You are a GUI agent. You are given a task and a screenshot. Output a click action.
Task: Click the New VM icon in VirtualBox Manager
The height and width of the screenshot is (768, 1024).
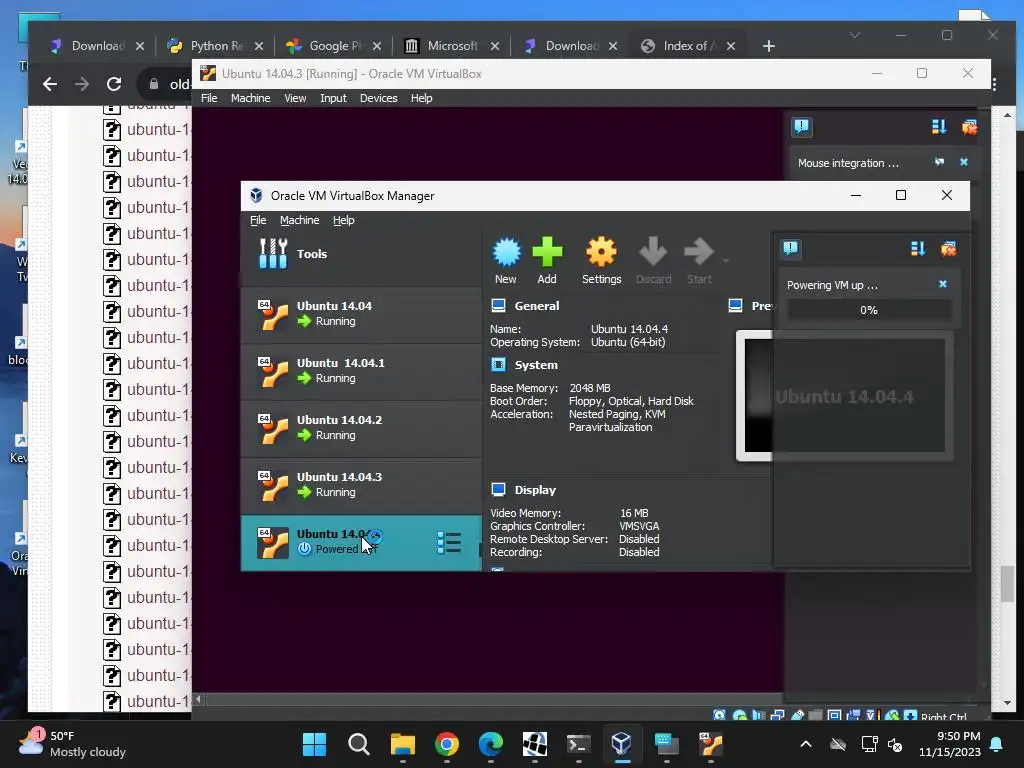tap(506, 261)
